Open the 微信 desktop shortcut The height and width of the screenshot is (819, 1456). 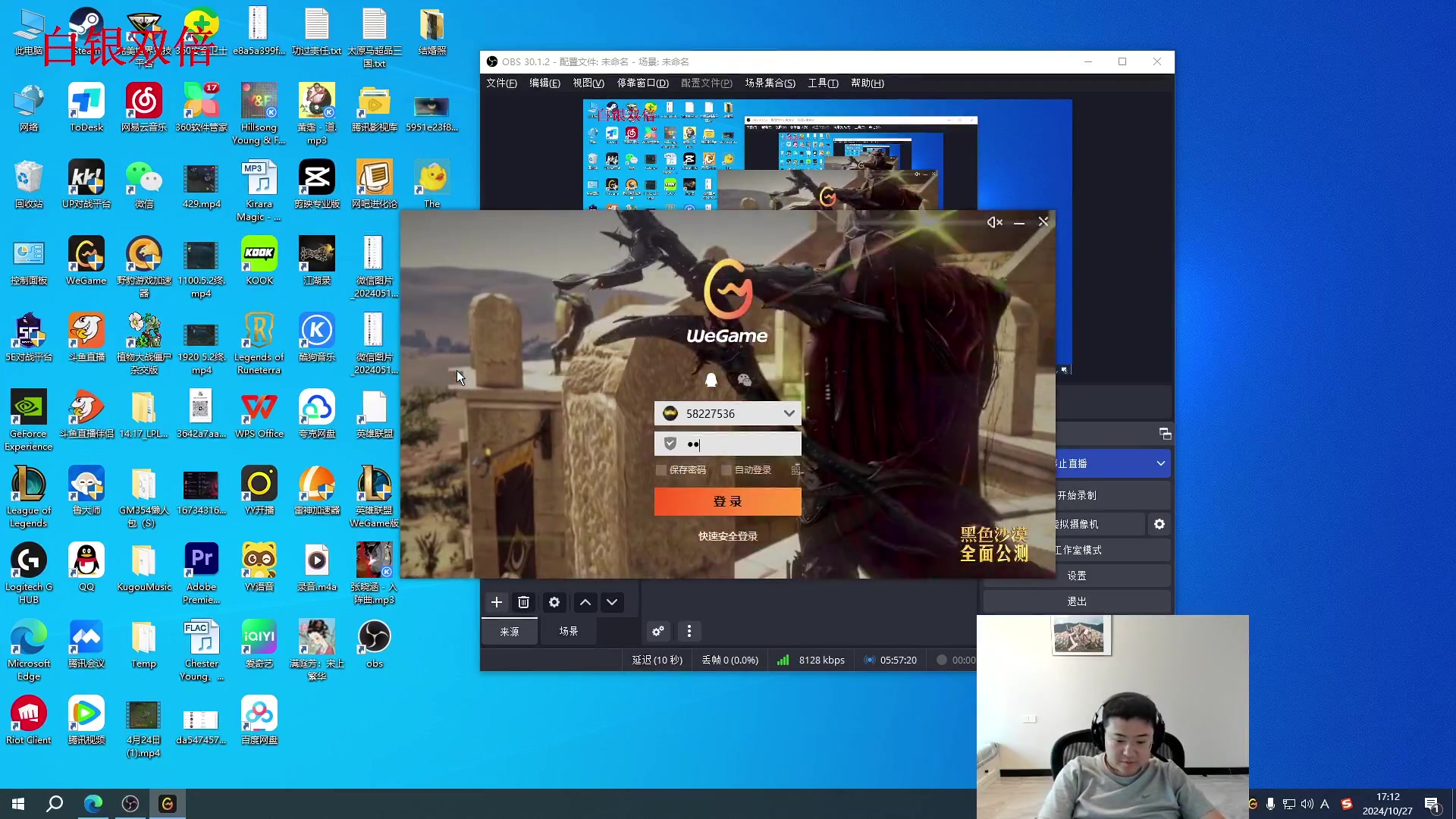[144, 184]
